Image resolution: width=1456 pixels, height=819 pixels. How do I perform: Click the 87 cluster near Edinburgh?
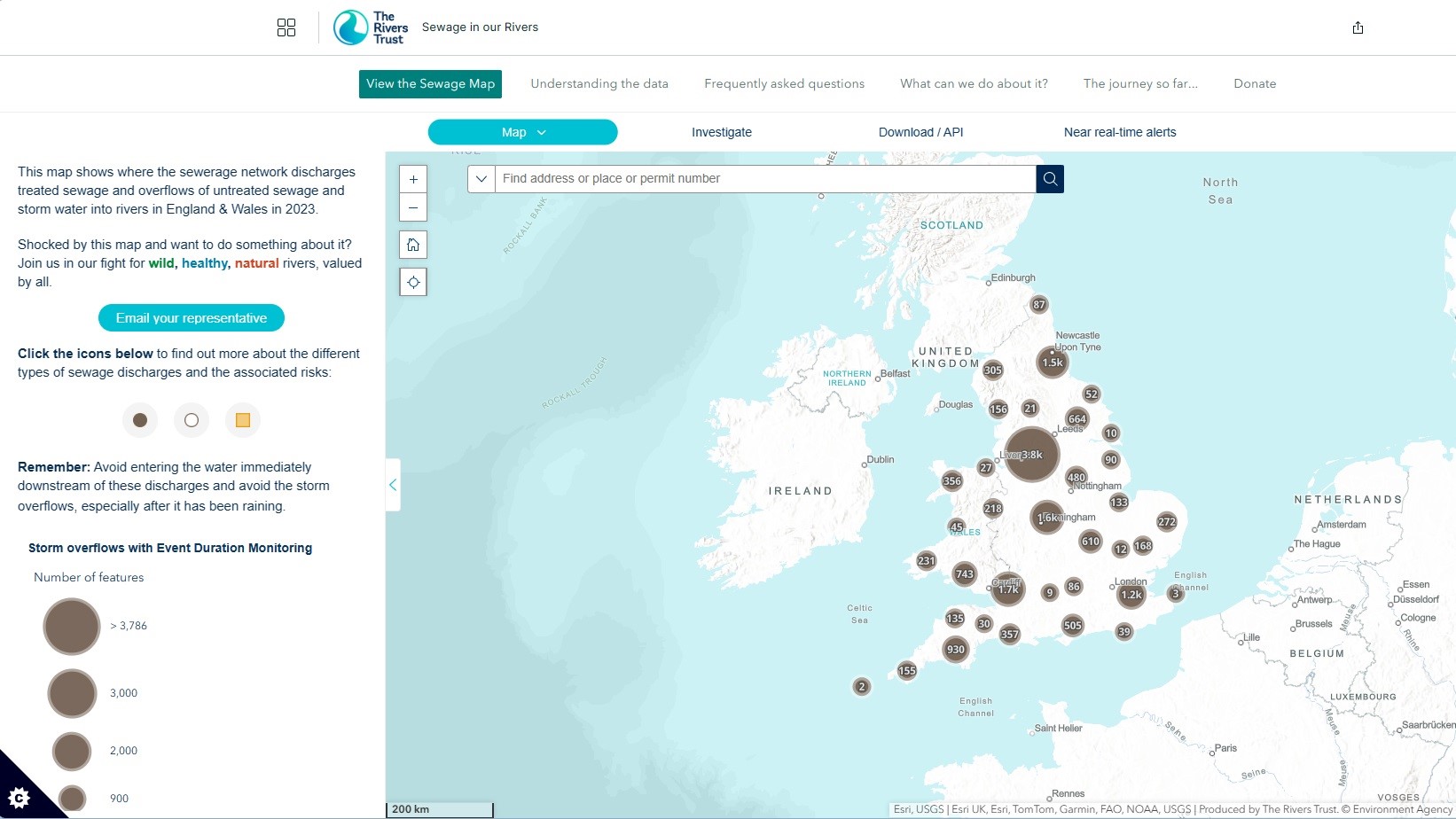(x=1039, y=305)
